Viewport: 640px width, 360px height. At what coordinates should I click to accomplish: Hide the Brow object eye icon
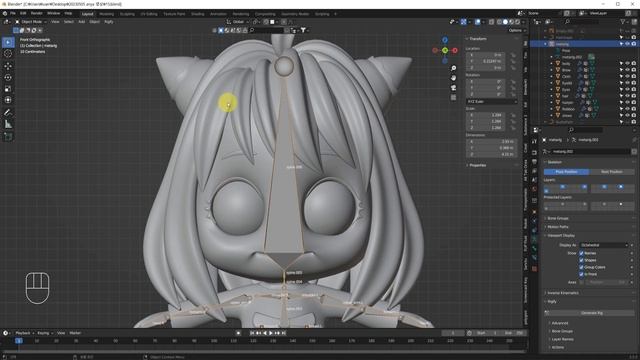[x=627, y=70]
